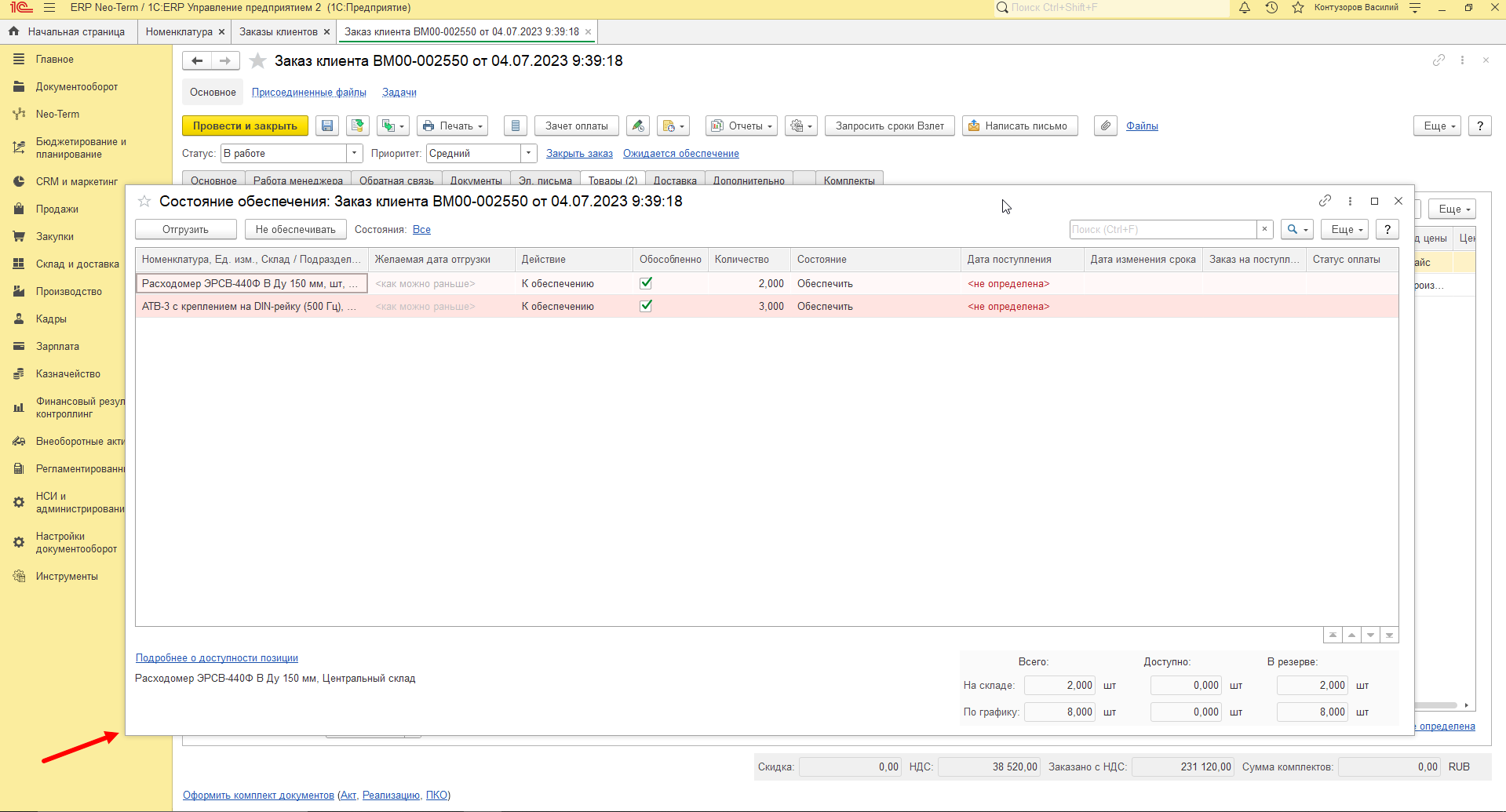Viewport: 1506px width, 812px height.
Task: Expand the Отчеты dropdown button
Action: 742,126
